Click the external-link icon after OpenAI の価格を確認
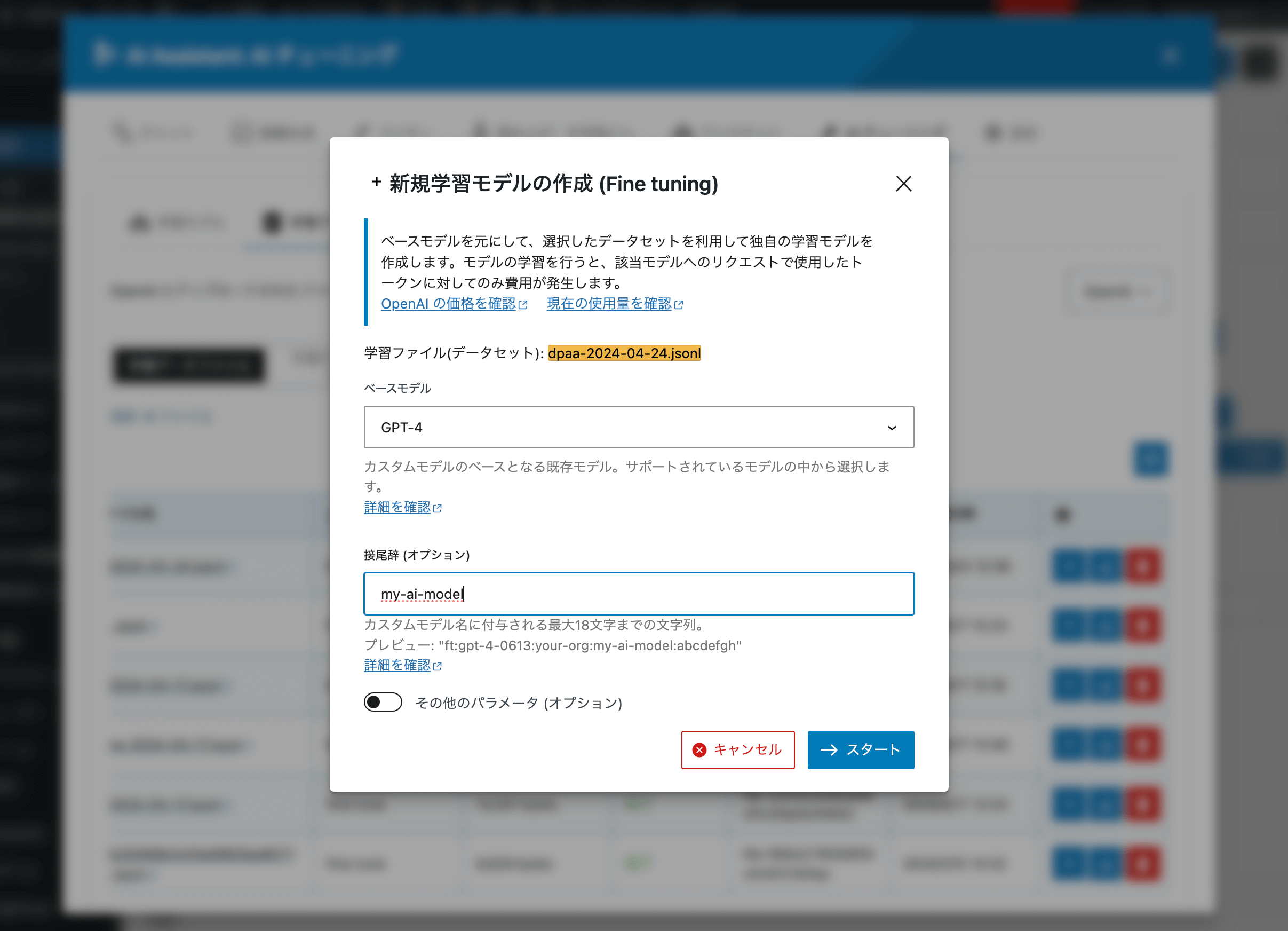The image size is (1288, 931). [523, 305]
